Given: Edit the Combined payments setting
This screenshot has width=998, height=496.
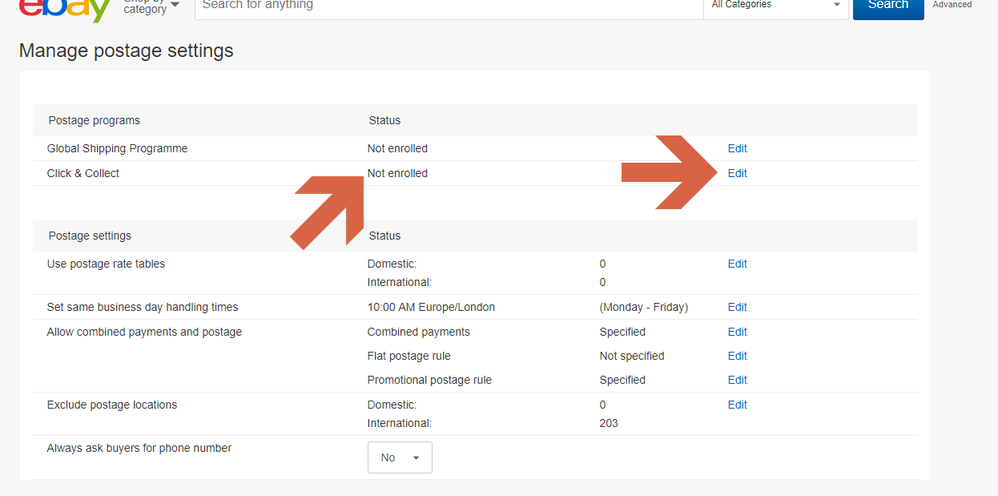Looking at the screenshot, I should [x=737, y=332].
